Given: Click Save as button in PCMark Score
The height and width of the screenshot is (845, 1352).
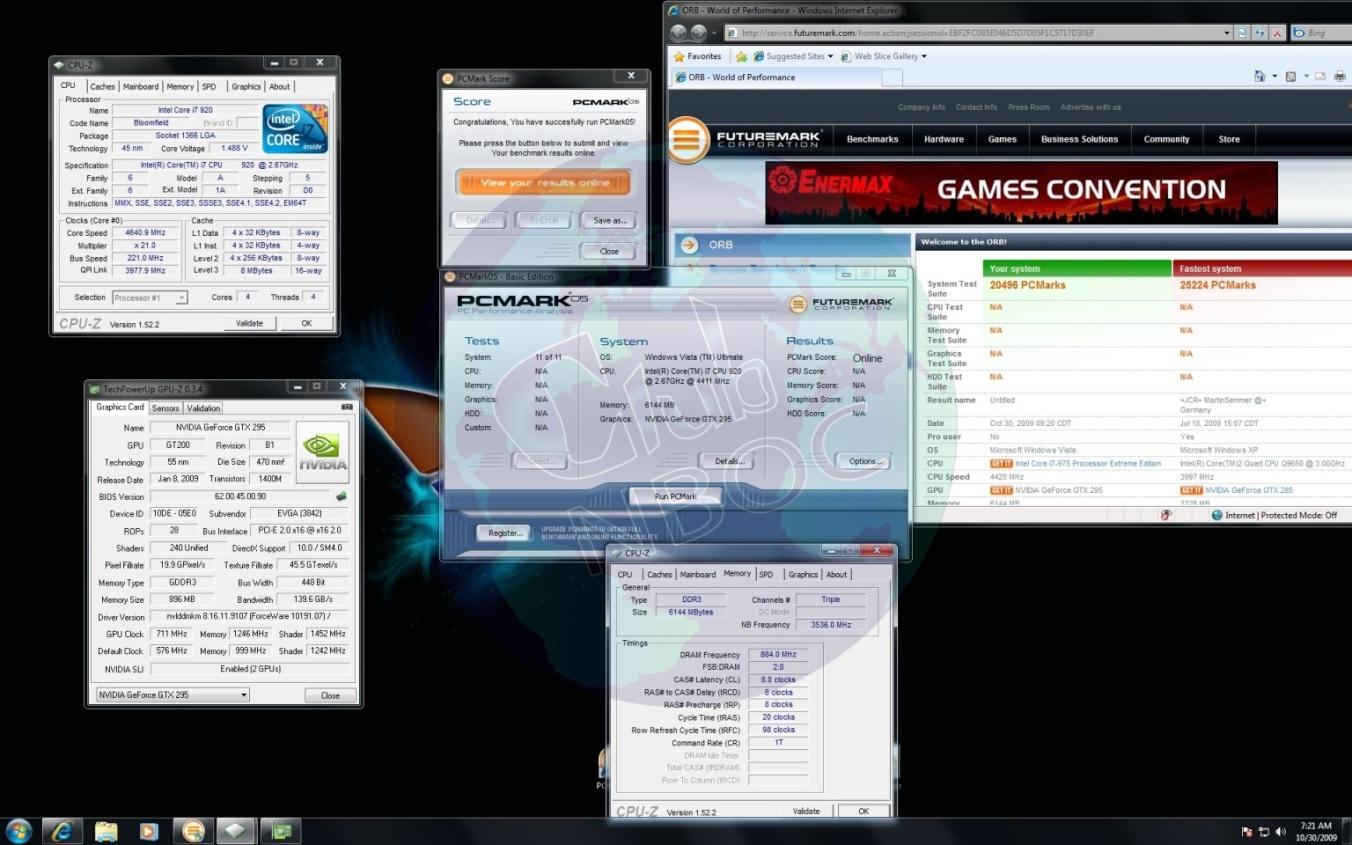Looking at the screenshot, I should [609, 220].
